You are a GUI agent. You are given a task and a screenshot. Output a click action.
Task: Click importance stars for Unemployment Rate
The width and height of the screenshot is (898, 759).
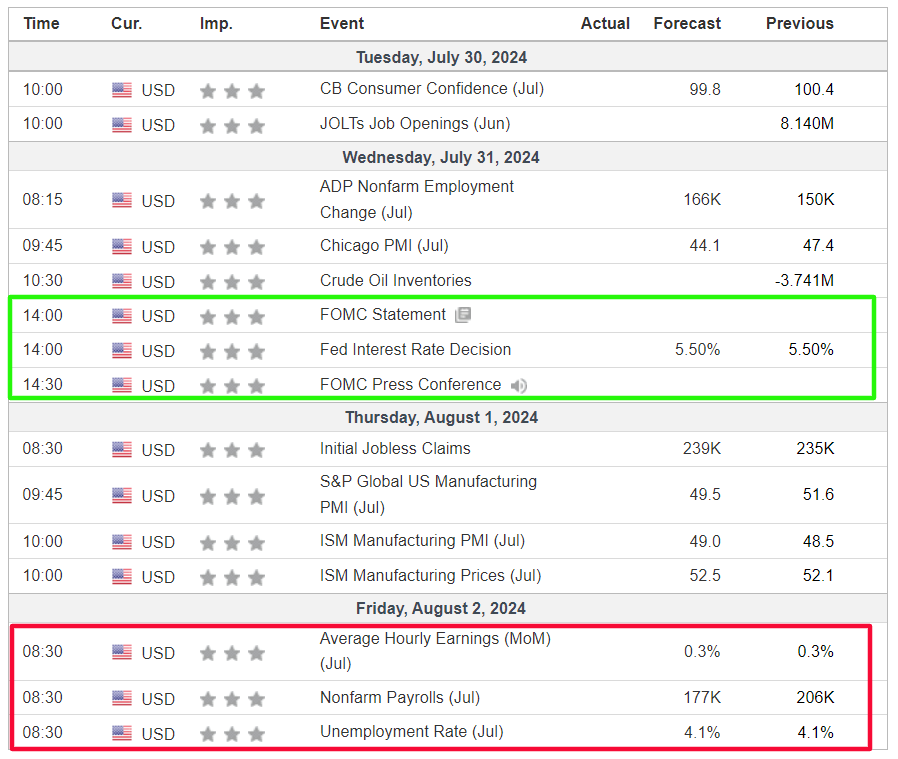pos(233,733)
